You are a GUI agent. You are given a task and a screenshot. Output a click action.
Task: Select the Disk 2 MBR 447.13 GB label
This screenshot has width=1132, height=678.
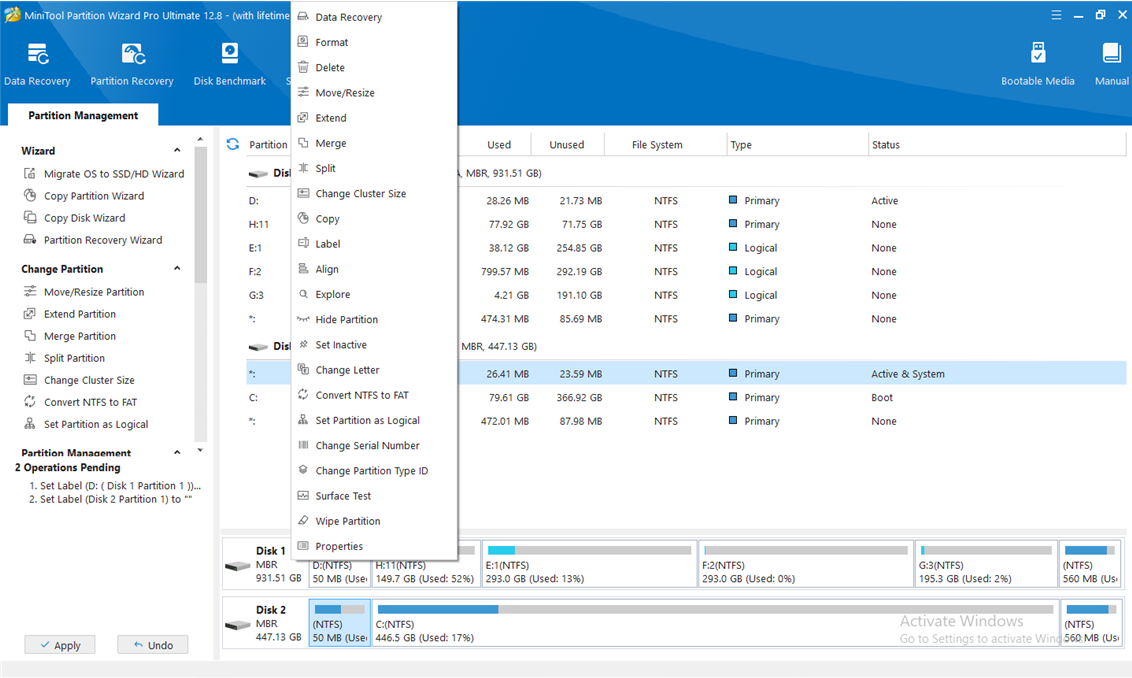point(265,623)
